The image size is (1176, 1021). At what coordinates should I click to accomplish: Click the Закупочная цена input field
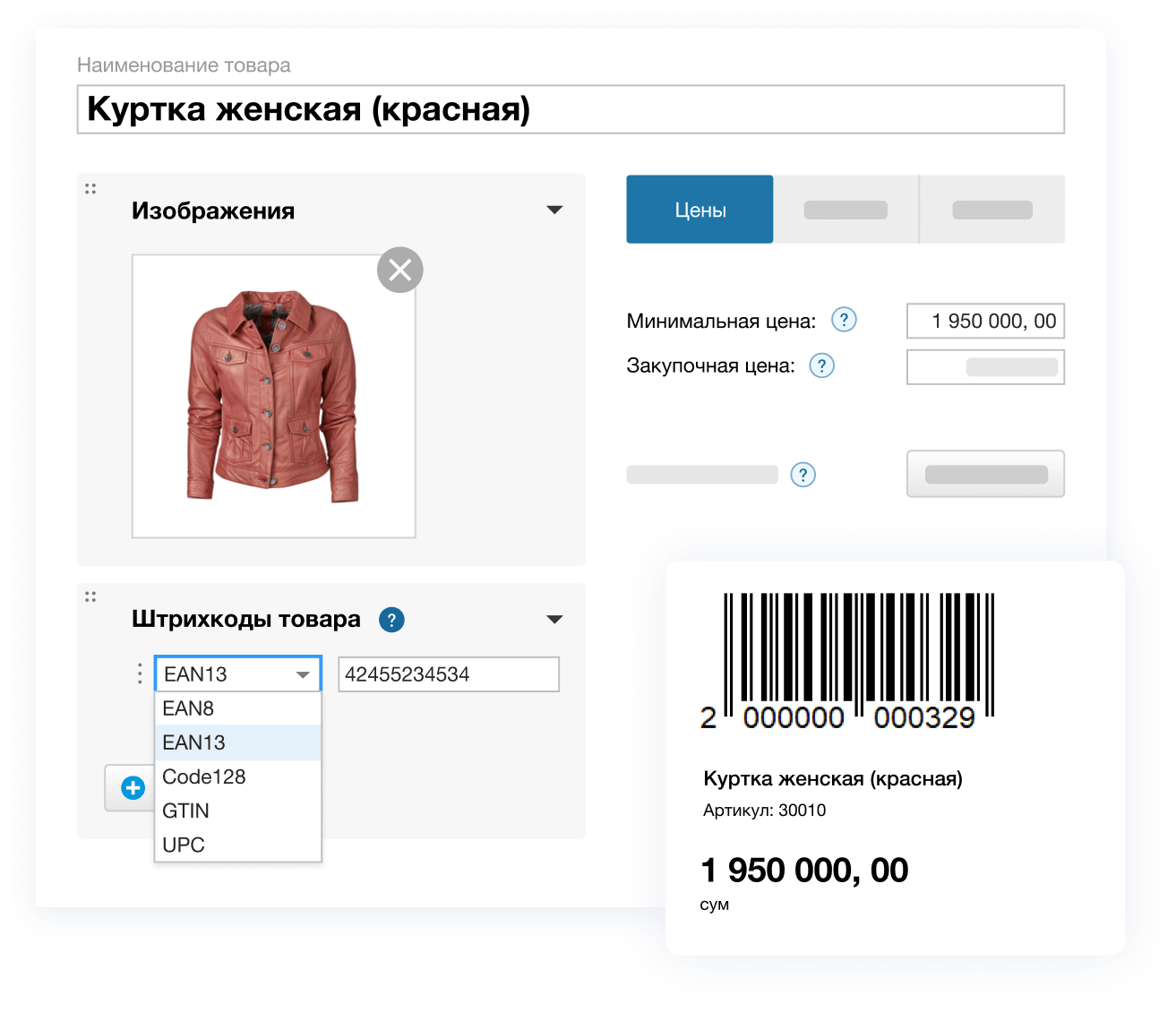pyautogui.click(x=985, y=366)
